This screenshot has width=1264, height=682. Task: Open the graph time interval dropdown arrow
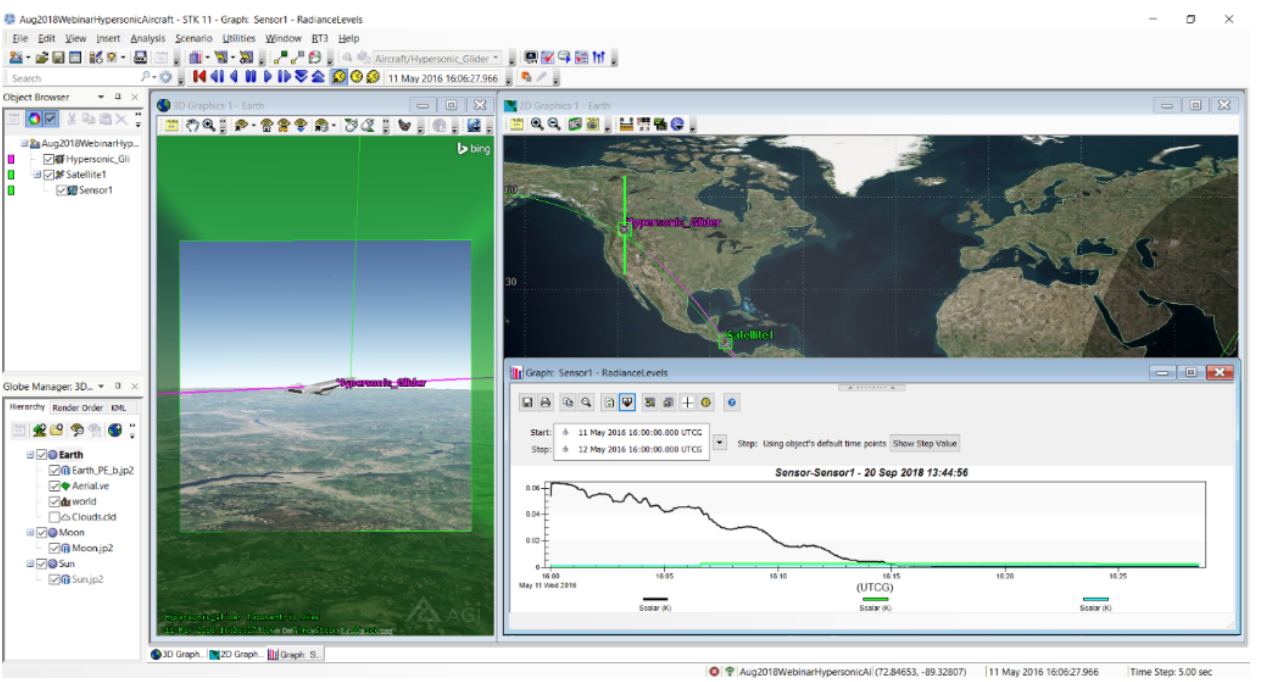pyautogui.click(x=719, y=442)
